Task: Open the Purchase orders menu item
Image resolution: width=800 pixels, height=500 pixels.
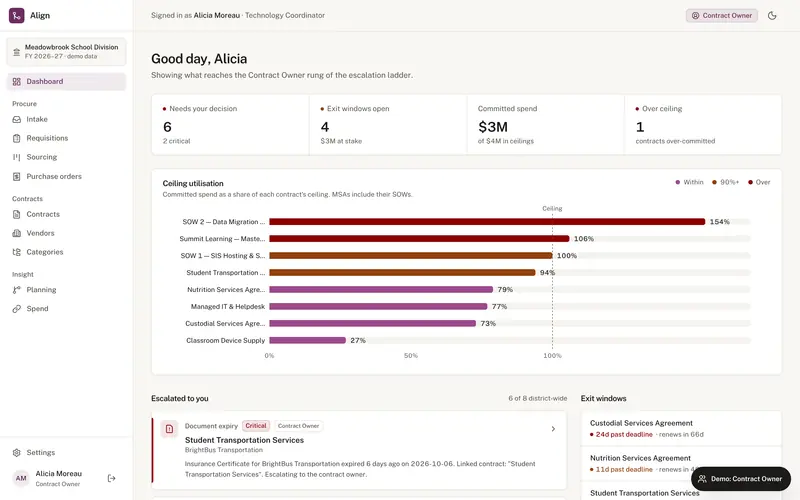Action: coord(66,177)
